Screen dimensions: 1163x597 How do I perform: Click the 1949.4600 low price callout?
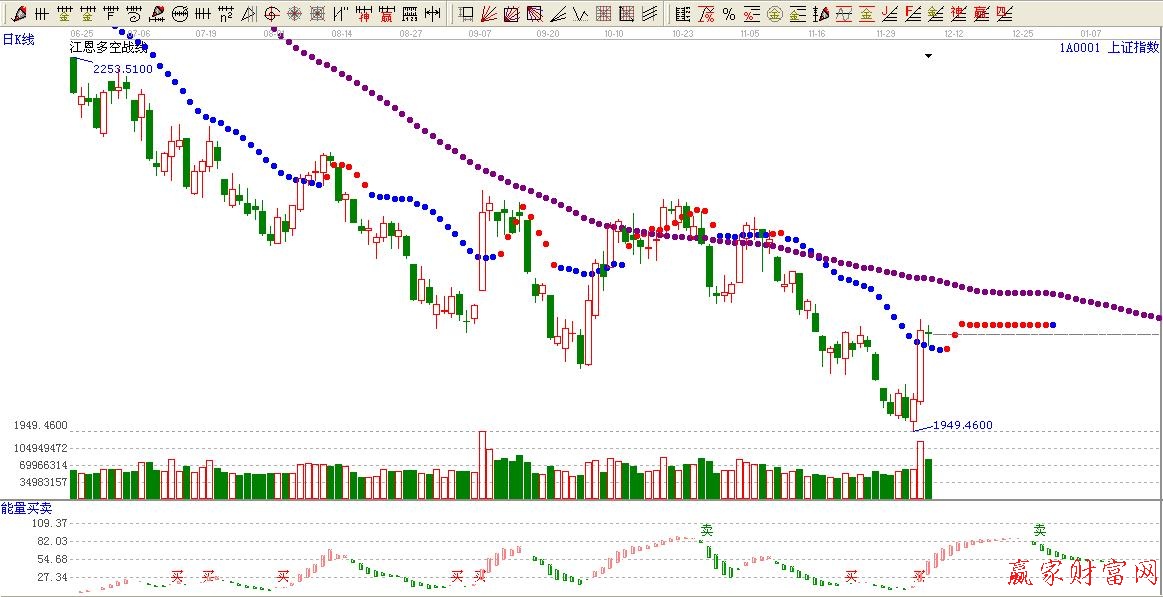[962, 425]
